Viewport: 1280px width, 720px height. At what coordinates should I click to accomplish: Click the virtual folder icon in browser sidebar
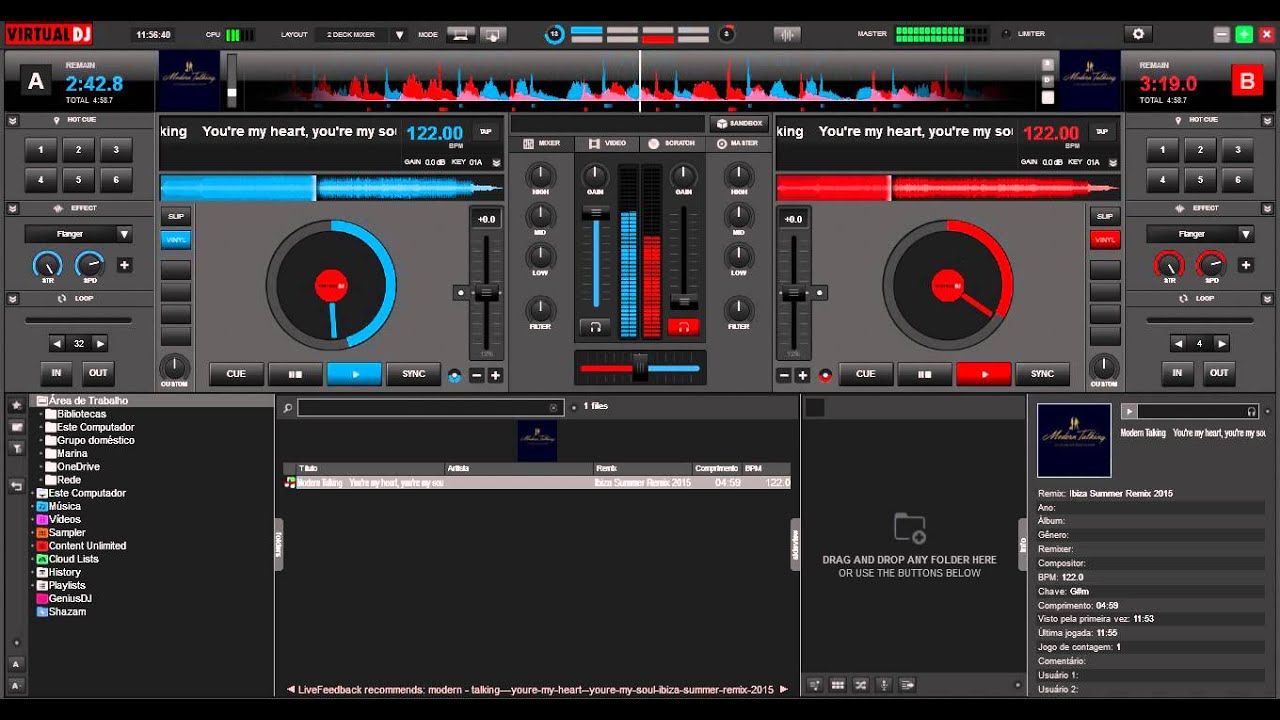16,427
